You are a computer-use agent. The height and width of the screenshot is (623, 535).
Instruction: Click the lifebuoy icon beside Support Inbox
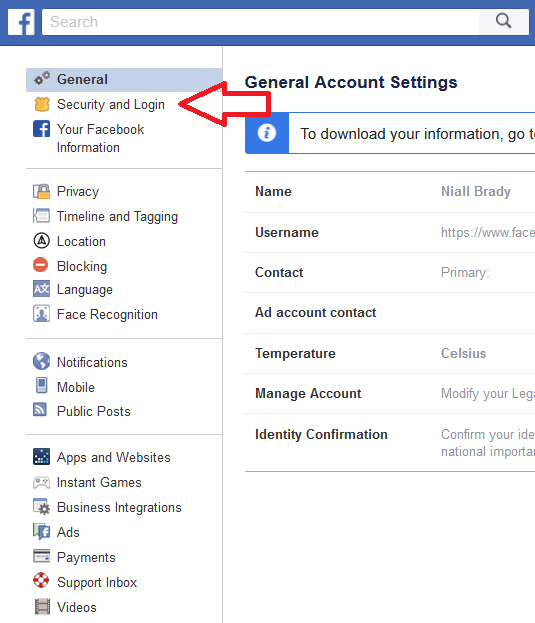coord(41,580)
